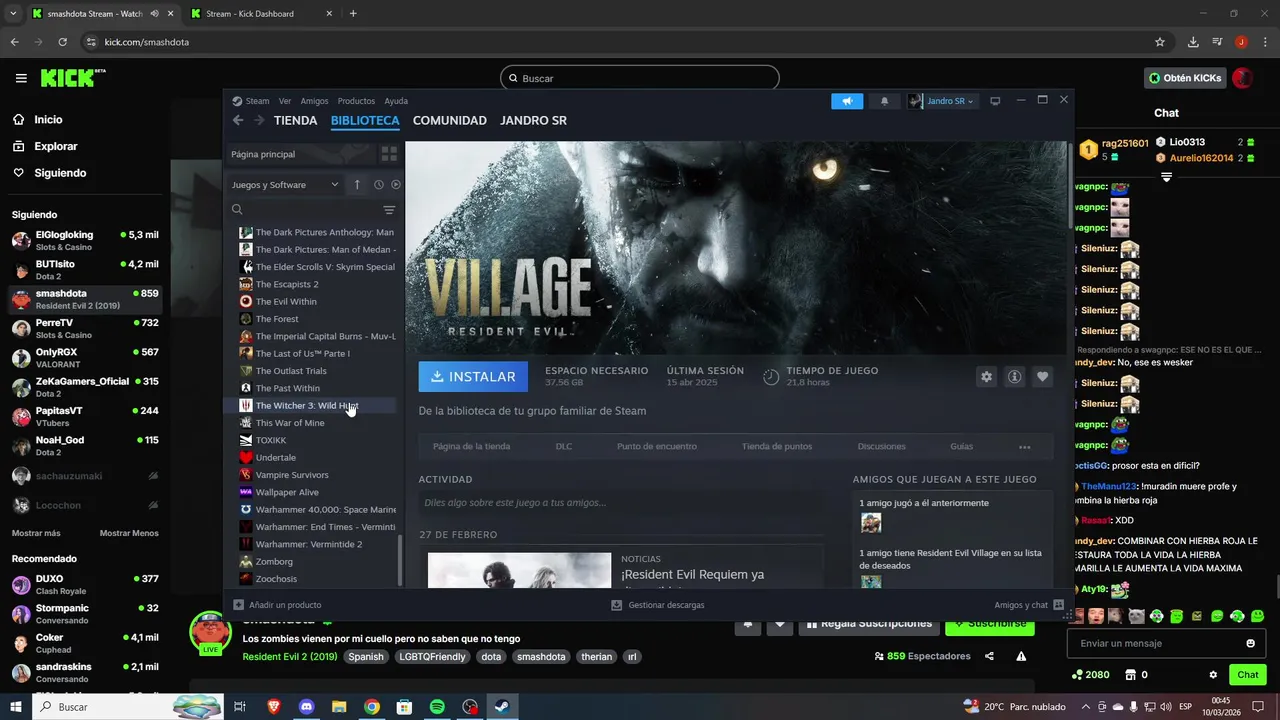Click the recent activity clock filter icon
1280x720 pixels.
[379, 185]
